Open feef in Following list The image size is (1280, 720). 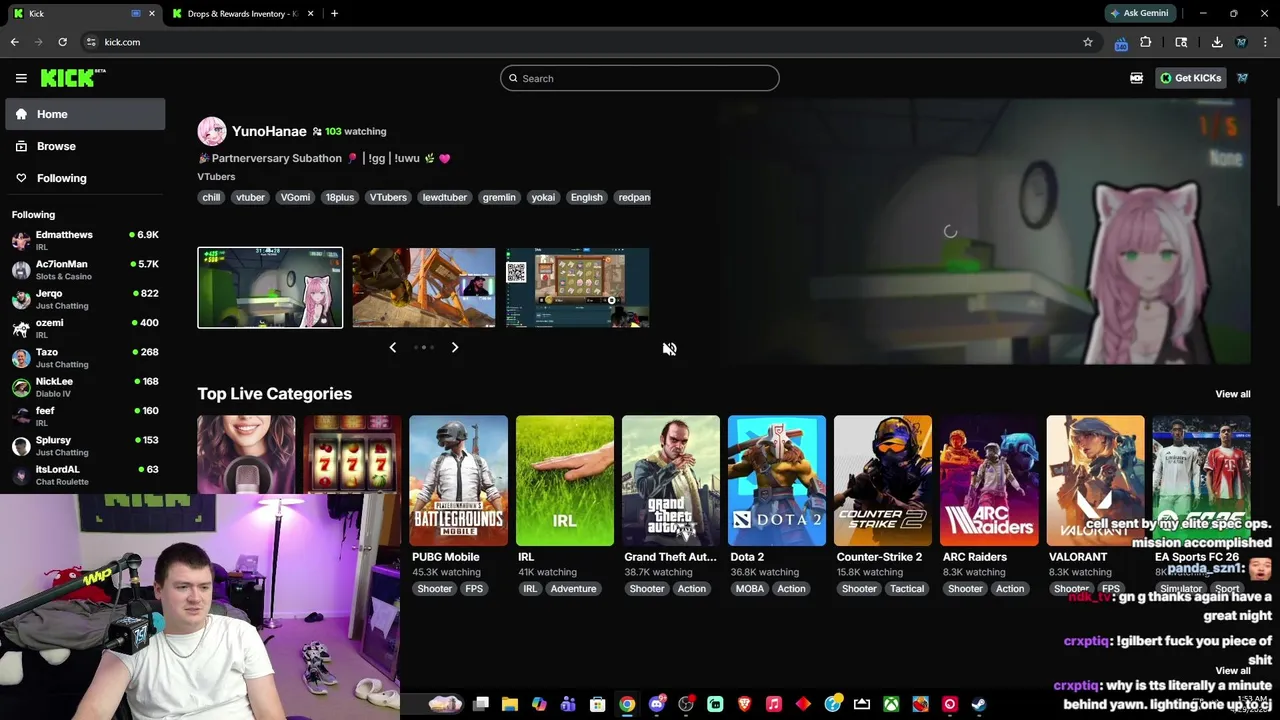coord(85,416)
